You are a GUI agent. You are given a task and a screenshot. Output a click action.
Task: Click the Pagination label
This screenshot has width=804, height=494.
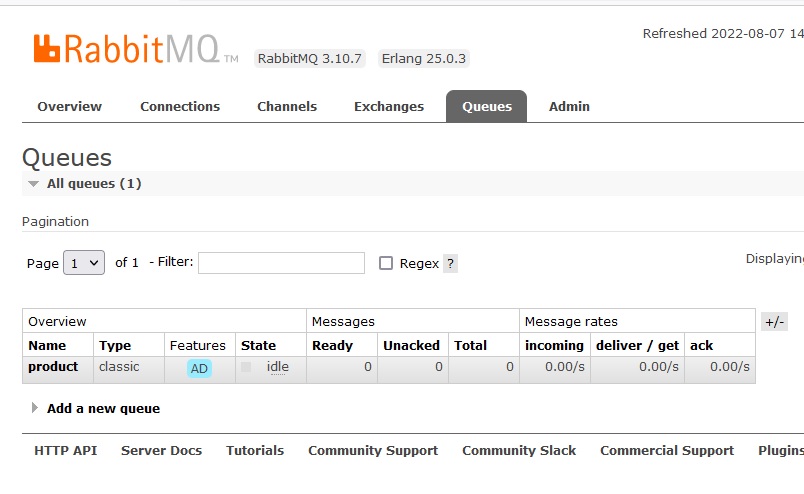(55, 222)
